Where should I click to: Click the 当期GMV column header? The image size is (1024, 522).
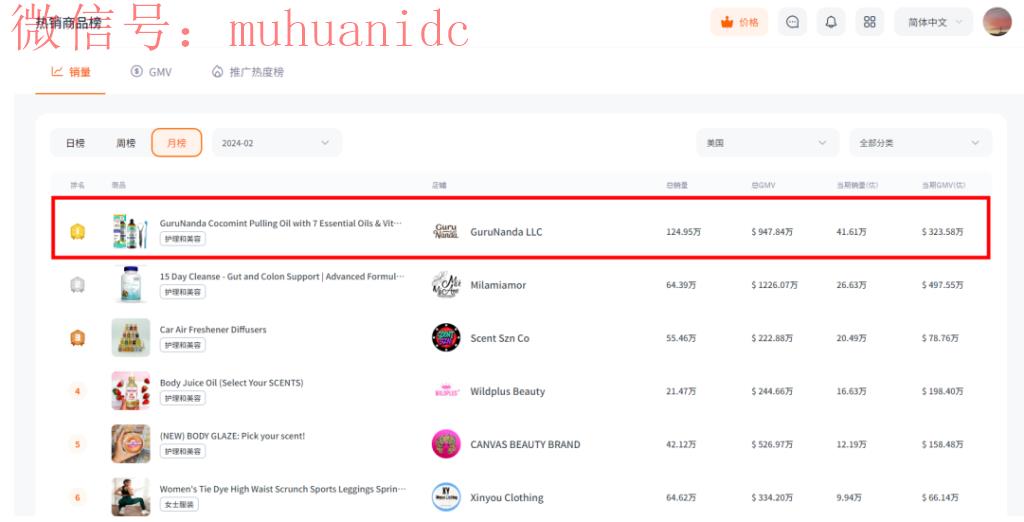click(943, 186)
